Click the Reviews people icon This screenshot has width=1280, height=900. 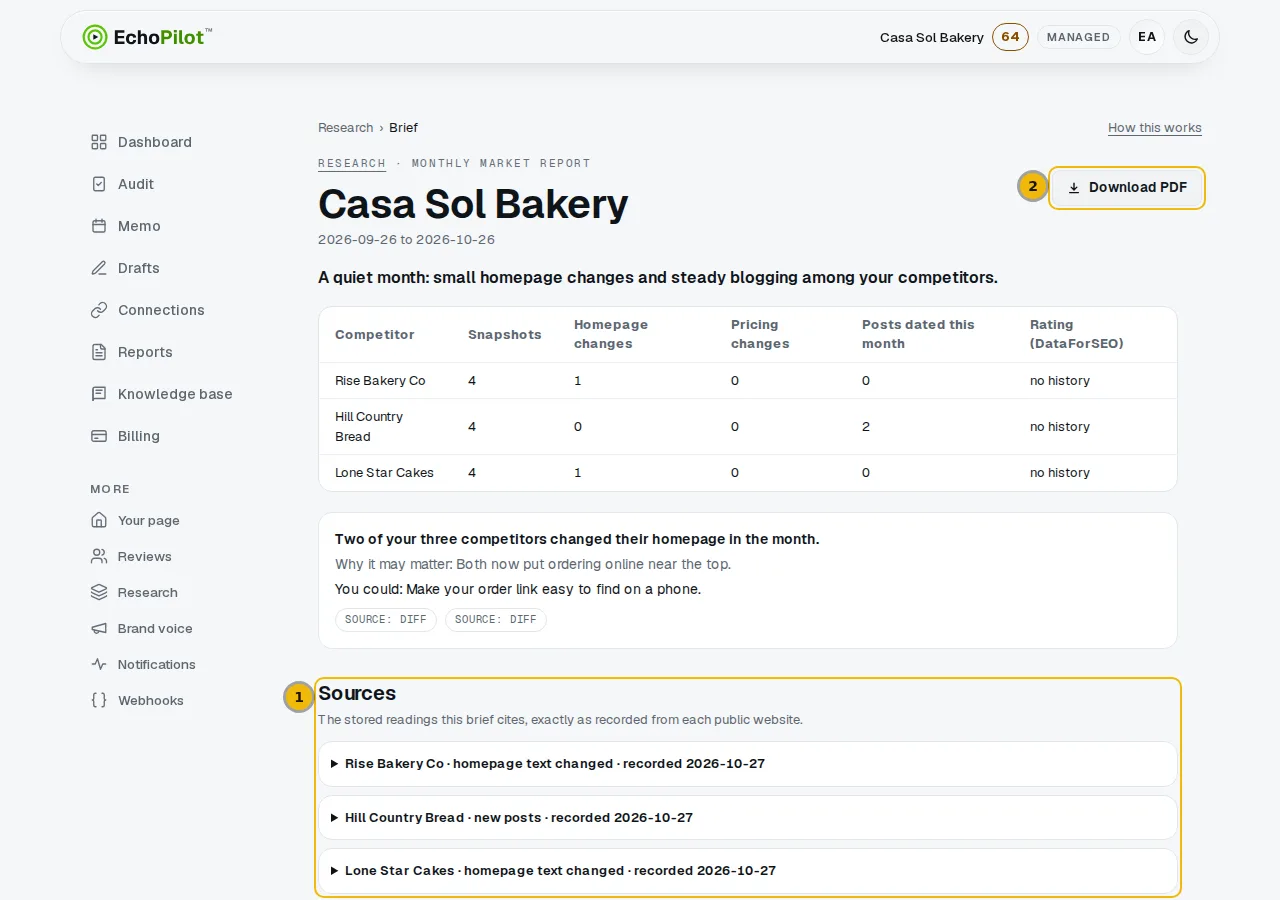99,556
